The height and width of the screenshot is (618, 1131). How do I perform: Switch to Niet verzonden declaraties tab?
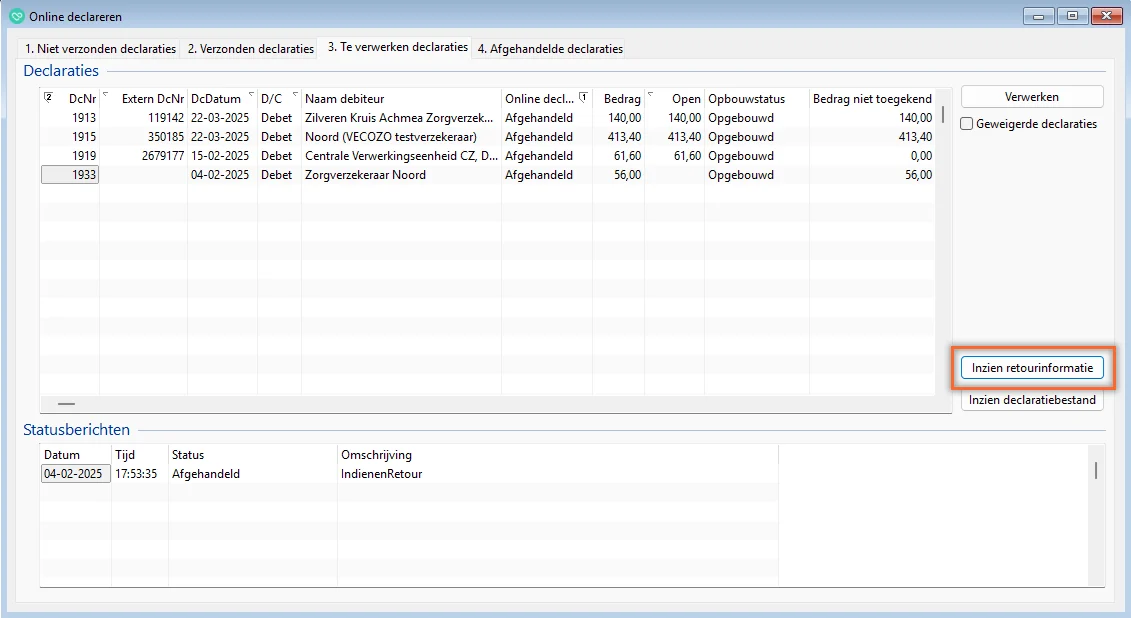[100, 48]
